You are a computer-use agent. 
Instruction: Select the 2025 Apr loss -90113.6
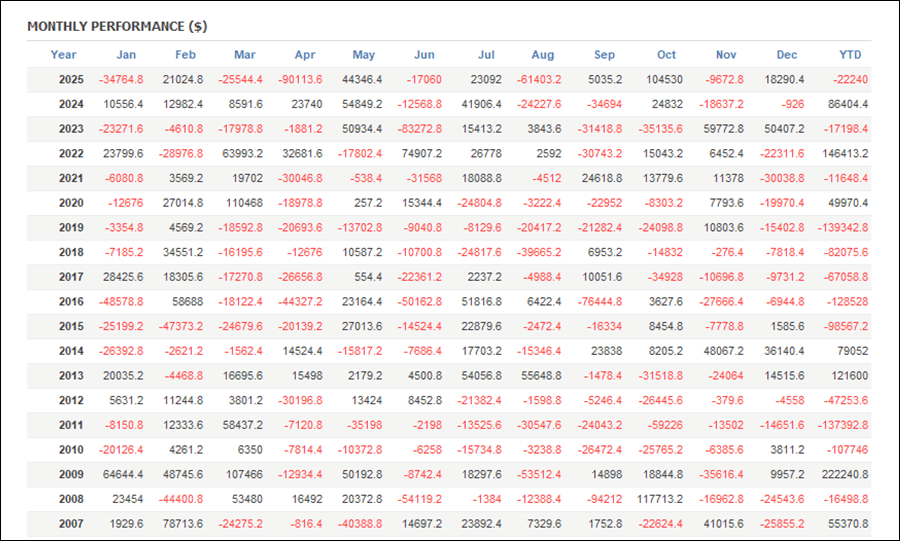pyautogui.click(x=294, y=80)
